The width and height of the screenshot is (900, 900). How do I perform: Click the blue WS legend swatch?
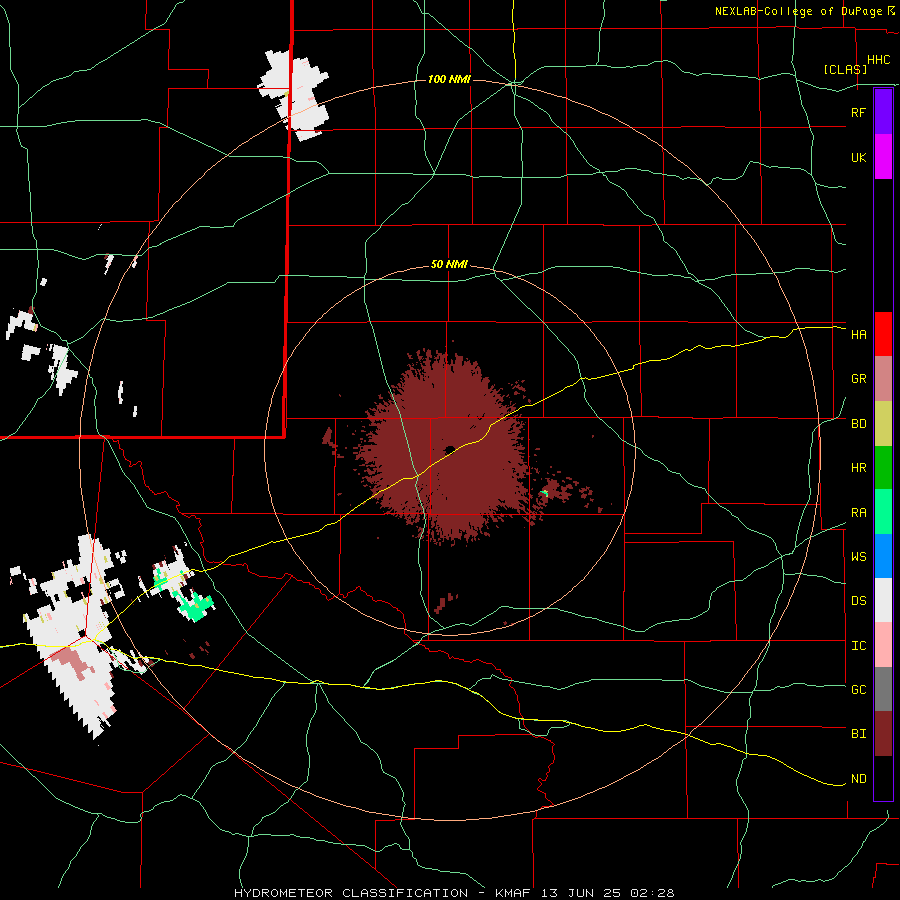pos(883,556)
